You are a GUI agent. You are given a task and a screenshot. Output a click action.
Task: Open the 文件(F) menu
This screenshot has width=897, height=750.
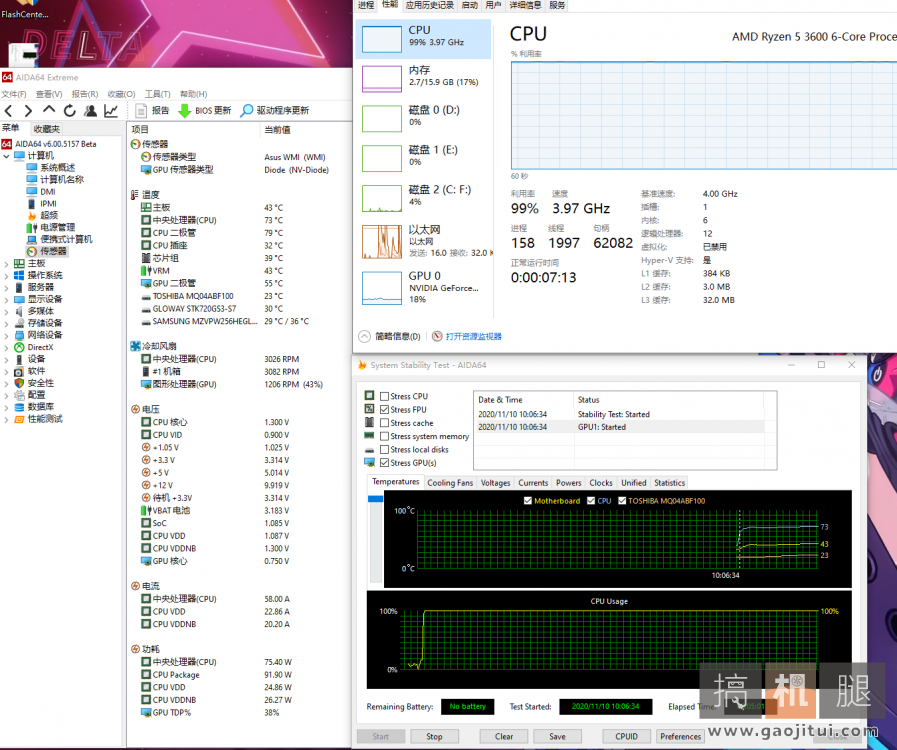click(x=14, y=94)
